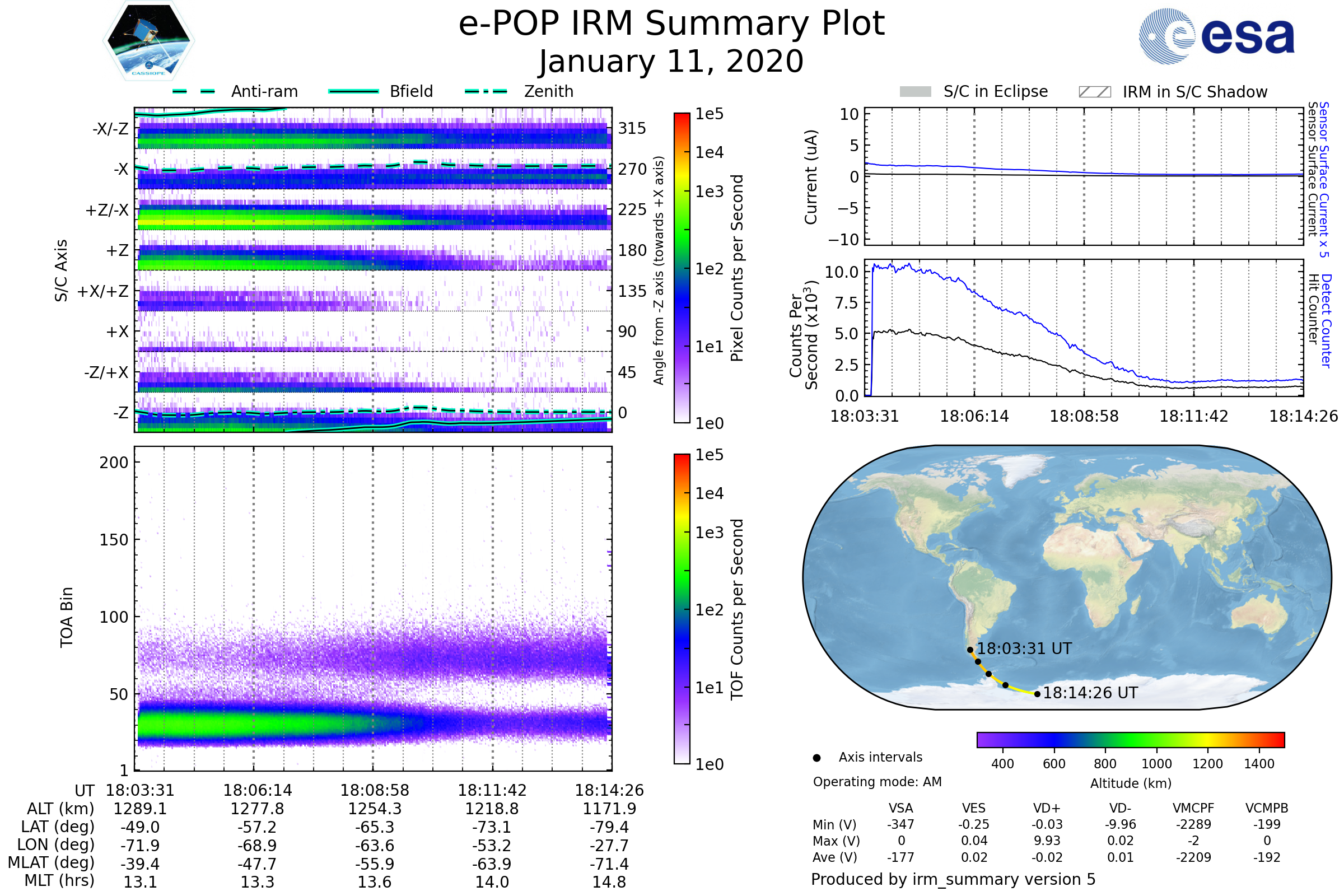Click the Detect Counter blue axis label
The height and width of the screenshot is (896, 1344).
pos(1327,321)
